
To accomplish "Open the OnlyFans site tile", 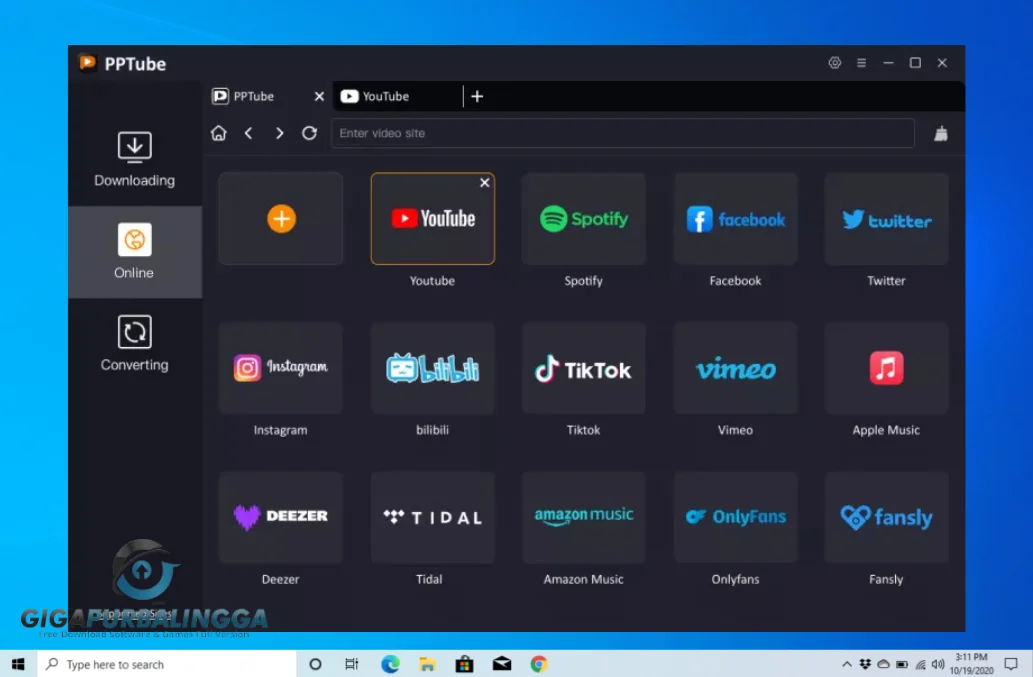I will coord(735,518).
